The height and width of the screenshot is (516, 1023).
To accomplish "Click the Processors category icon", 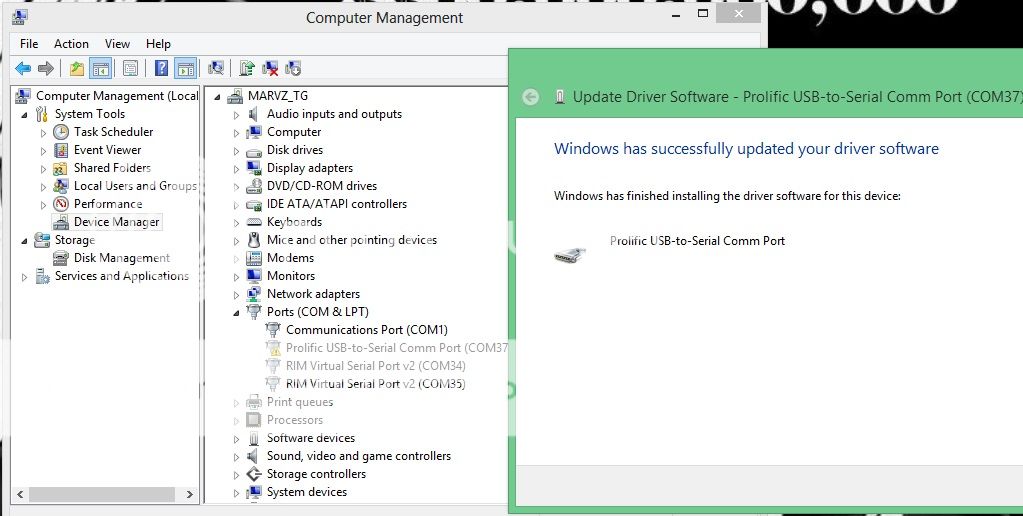I will (254, 420).
